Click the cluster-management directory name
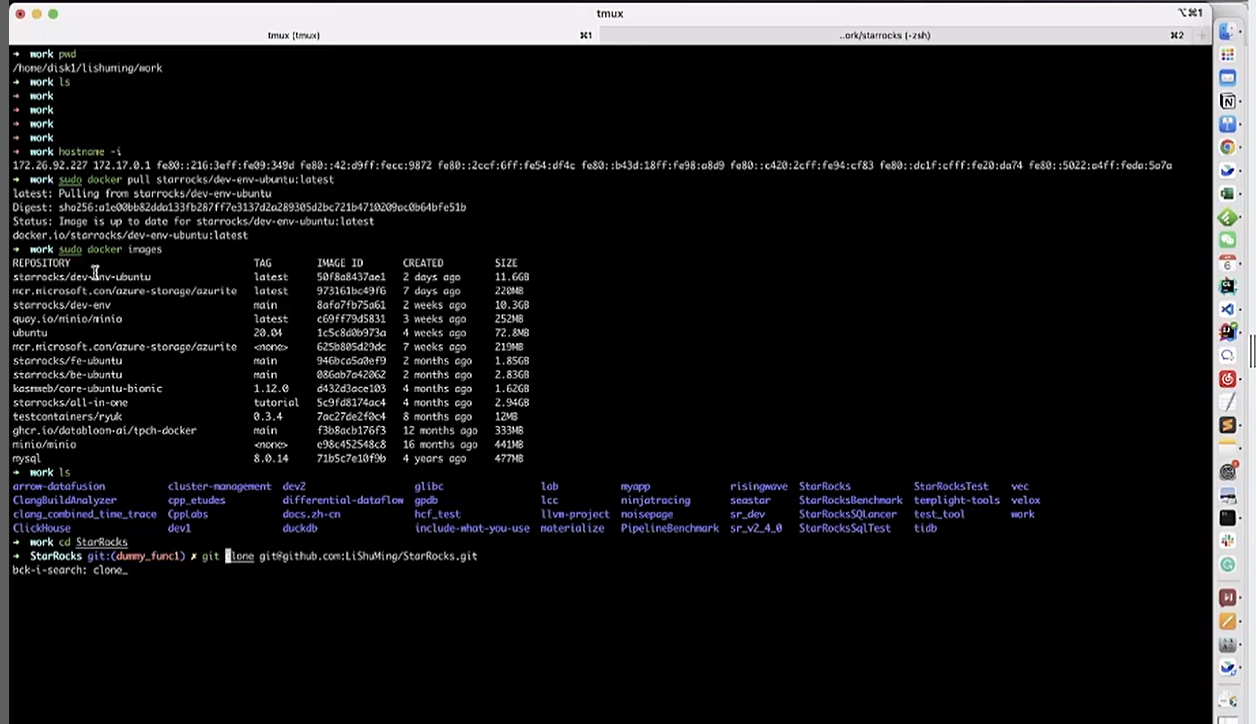This screenshot has width=1256, height=724. [x=219, y=486]
